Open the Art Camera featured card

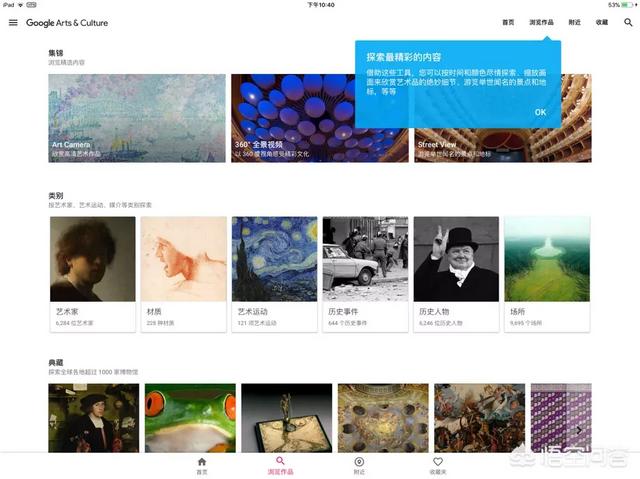(x=137, y=118)
